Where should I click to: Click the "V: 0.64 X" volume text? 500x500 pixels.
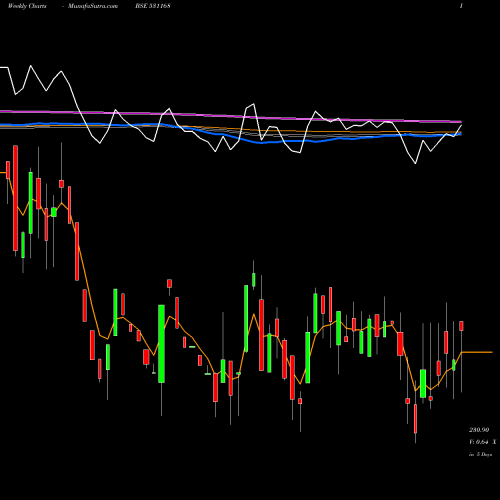[x=483, y=442]
